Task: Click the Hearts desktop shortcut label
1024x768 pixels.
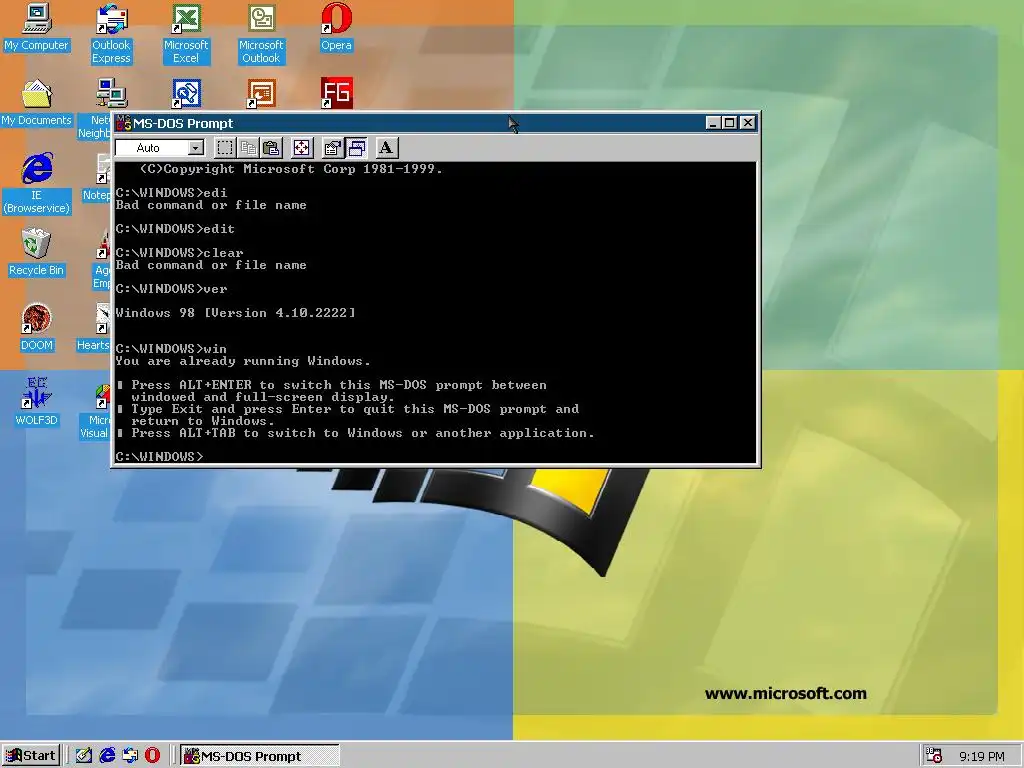Action: pyautogui.click(x=93, y=345)
